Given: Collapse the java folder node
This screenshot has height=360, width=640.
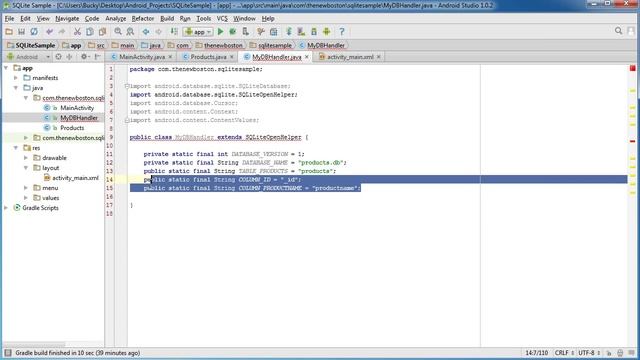Looking at the screenshot, I should coord(16,88).
